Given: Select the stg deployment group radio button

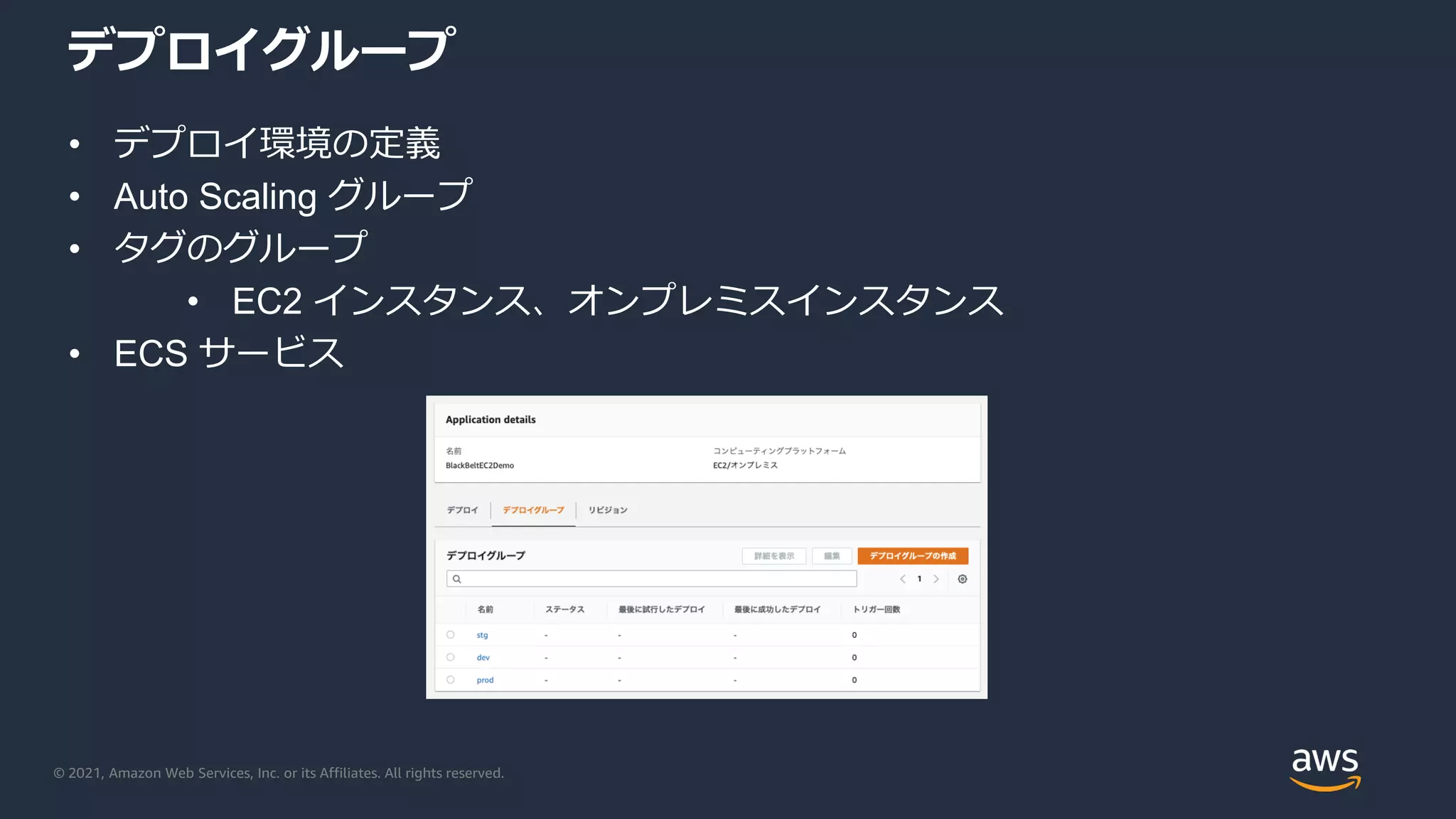Looking at the screenshot, I should click(450, 634).
